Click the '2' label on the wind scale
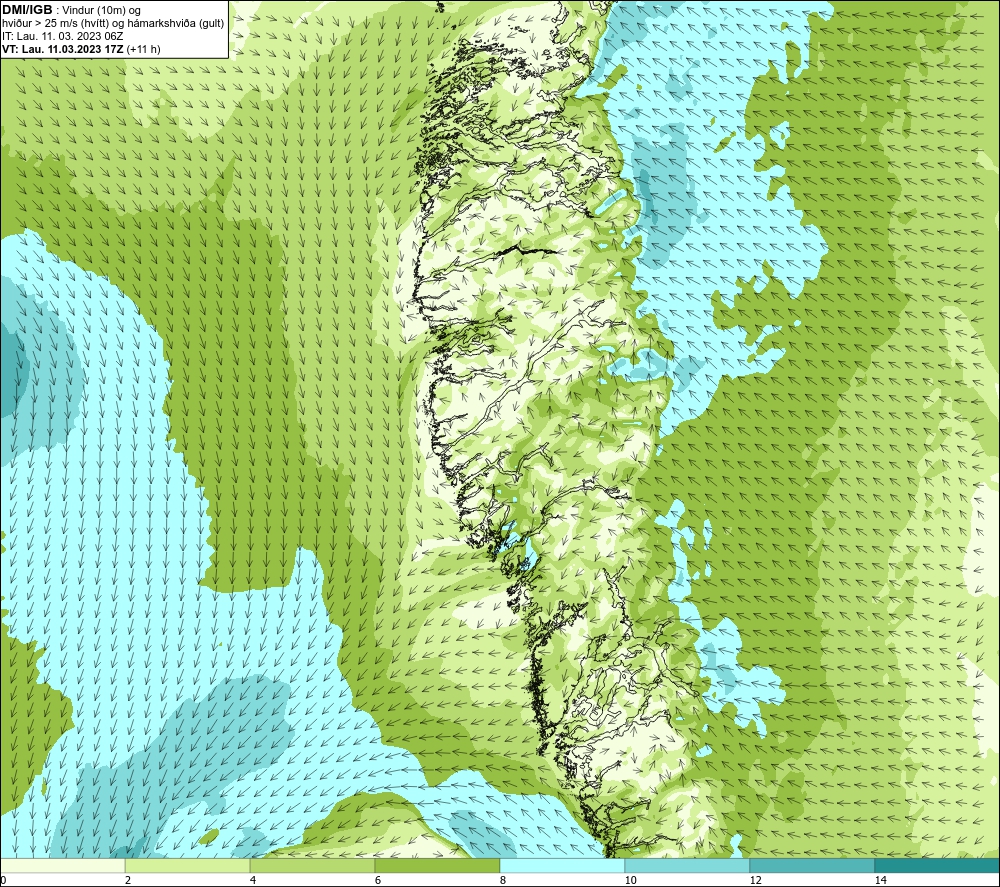 tap(128, 880)
